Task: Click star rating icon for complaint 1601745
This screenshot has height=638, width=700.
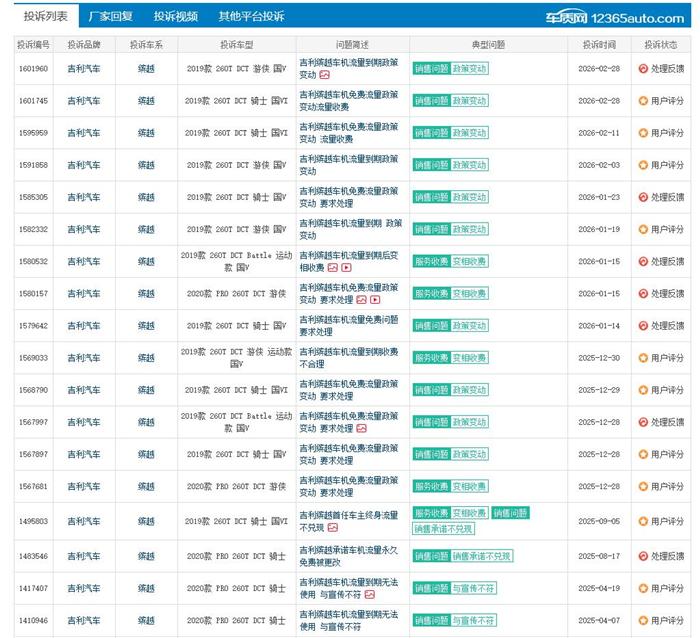Action: [x=643, y=101]
